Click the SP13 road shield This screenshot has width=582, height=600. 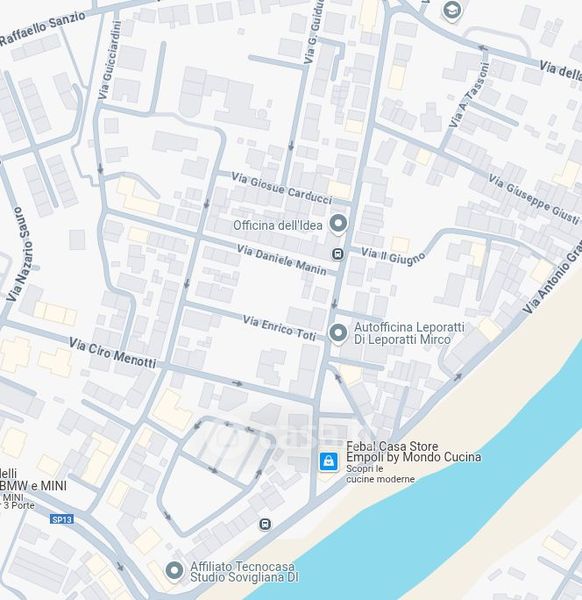click(62, 519)
